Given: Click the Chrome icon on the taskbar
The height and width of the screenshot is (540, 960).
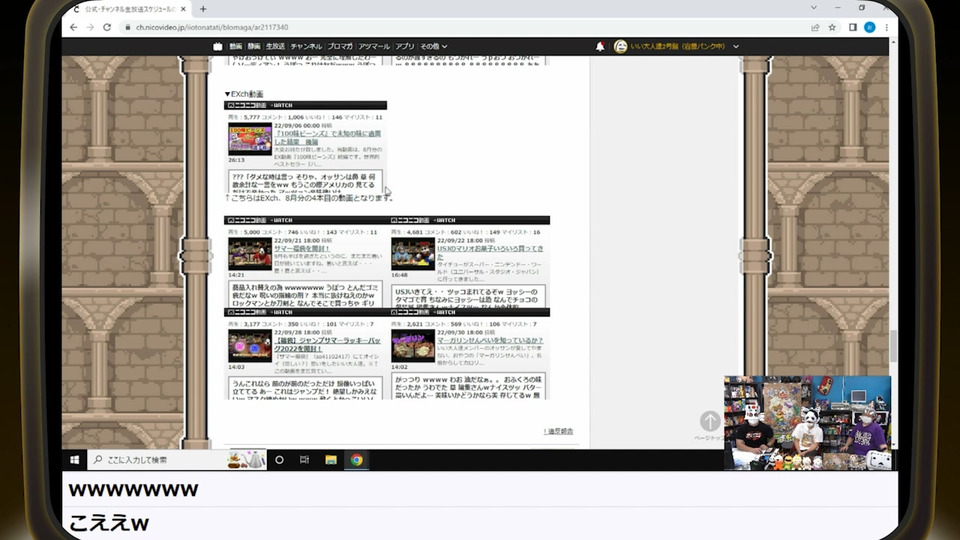Looking at the screenshot, I should pyautogui.click(x=357, y=460).
